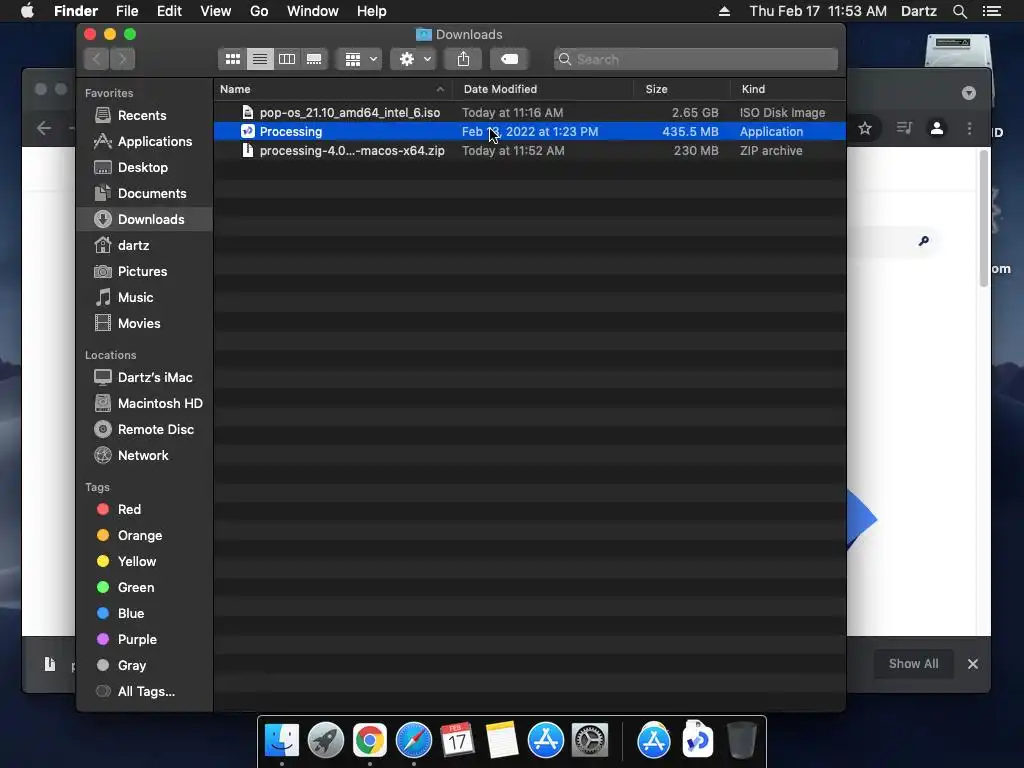The width and height of the screenshot is (1024, 768).
Task: Click the Finder search field
Action: click(x=696, y=59)
